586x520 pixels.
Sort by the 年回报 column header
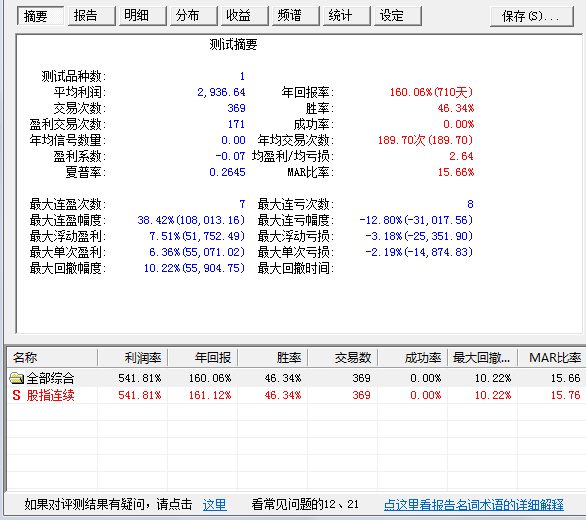click(x=203, y=358)
